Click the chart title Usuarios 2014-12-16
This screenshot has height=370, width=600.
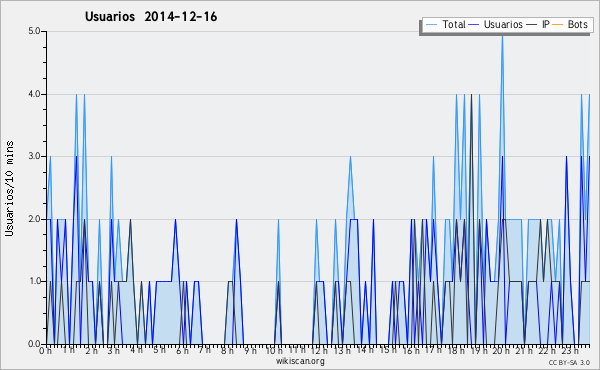click(x=151, y=16)
